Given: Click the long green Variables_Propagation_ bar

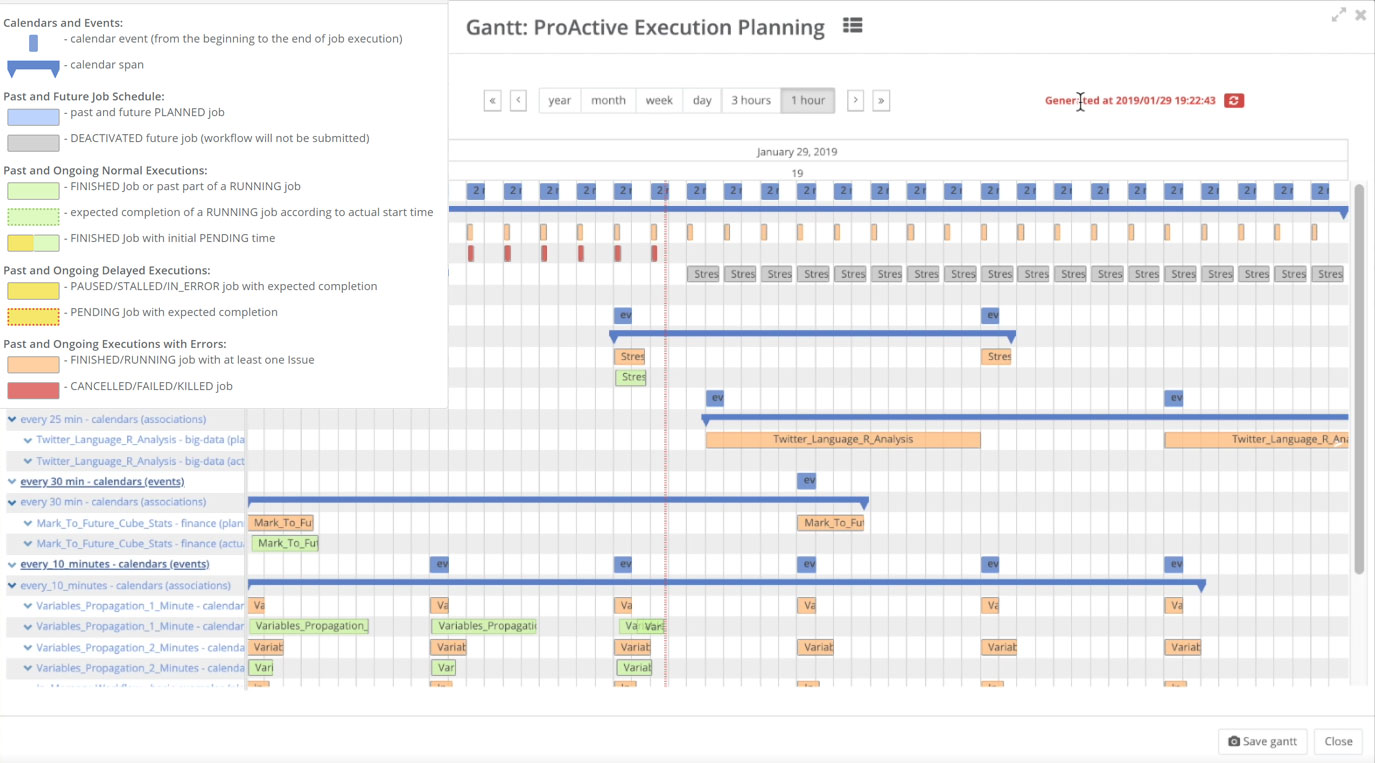Looking at the screenshot, I should pos(310,626).
